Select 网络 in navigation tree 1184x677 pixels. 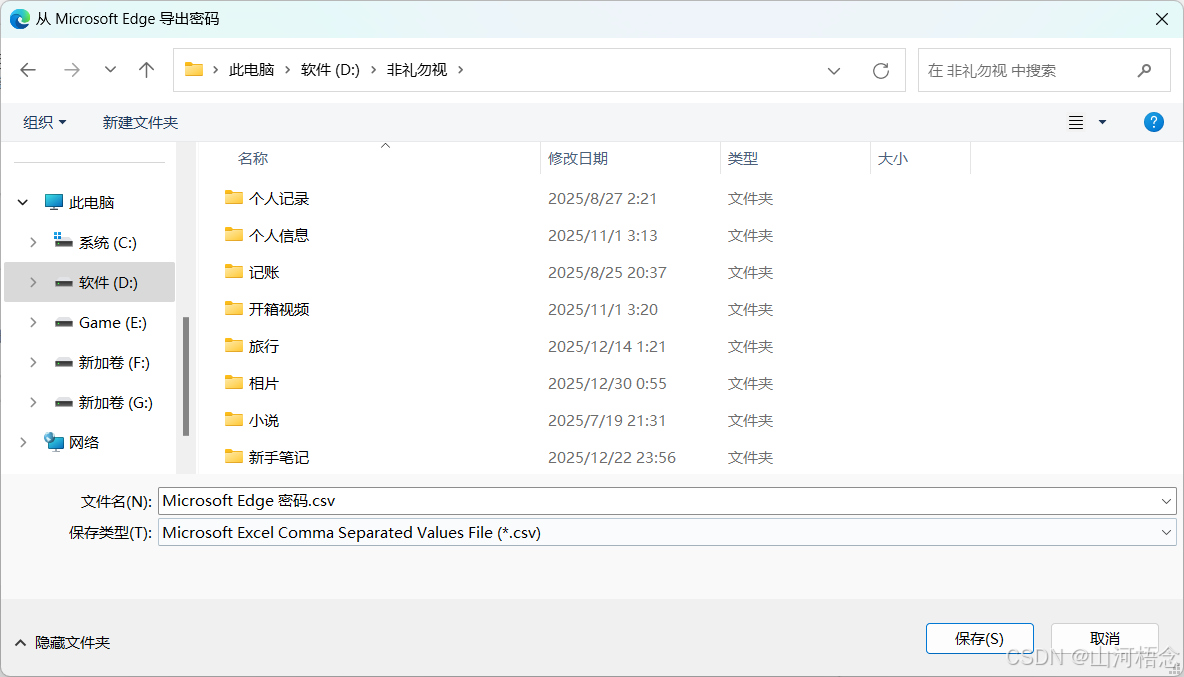(84, 442)
